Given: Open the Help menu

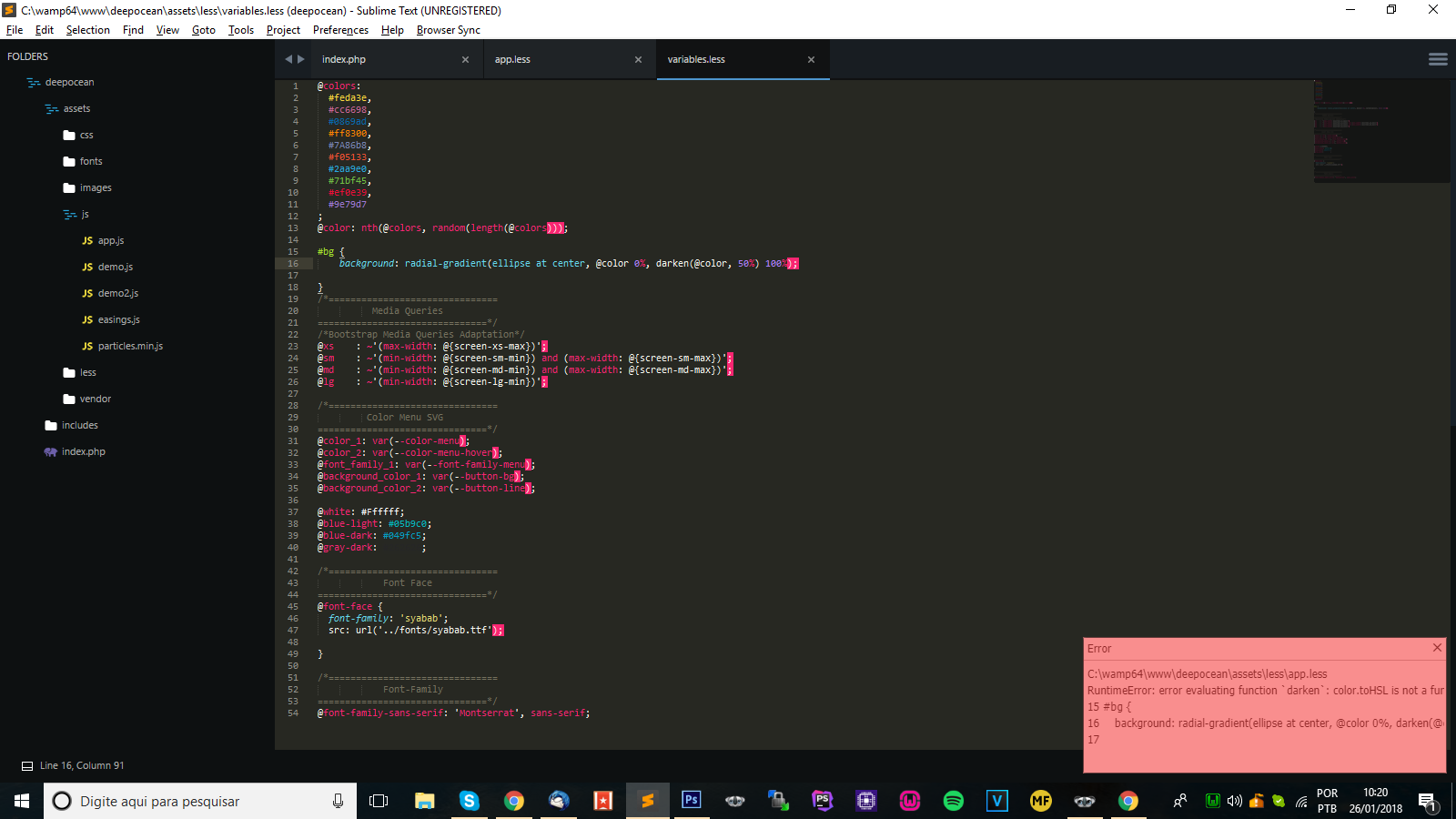Looking at the screenshot, I should point(392,30).
